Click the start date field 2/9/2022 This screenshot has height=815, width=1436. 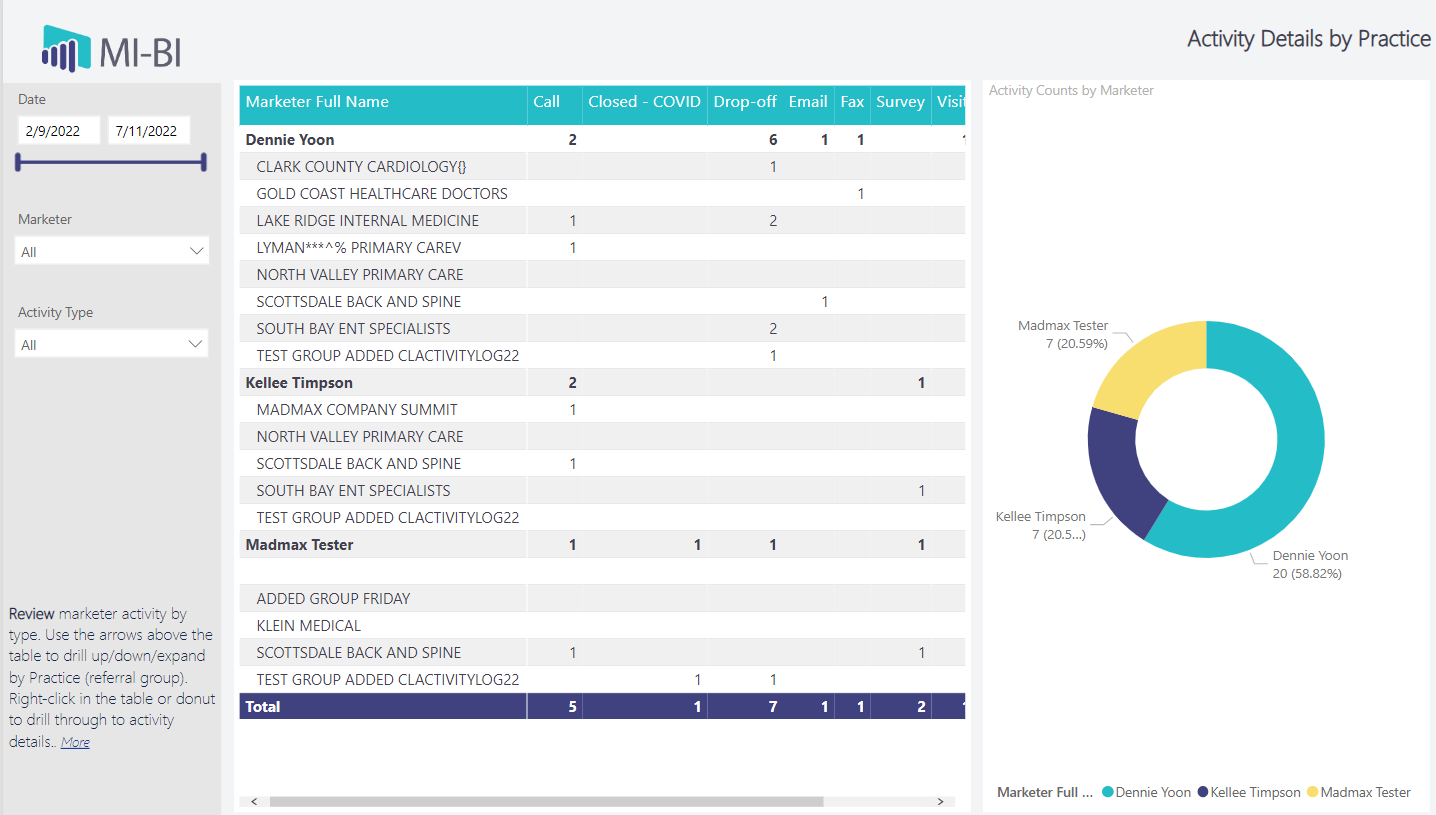point(58,131)
